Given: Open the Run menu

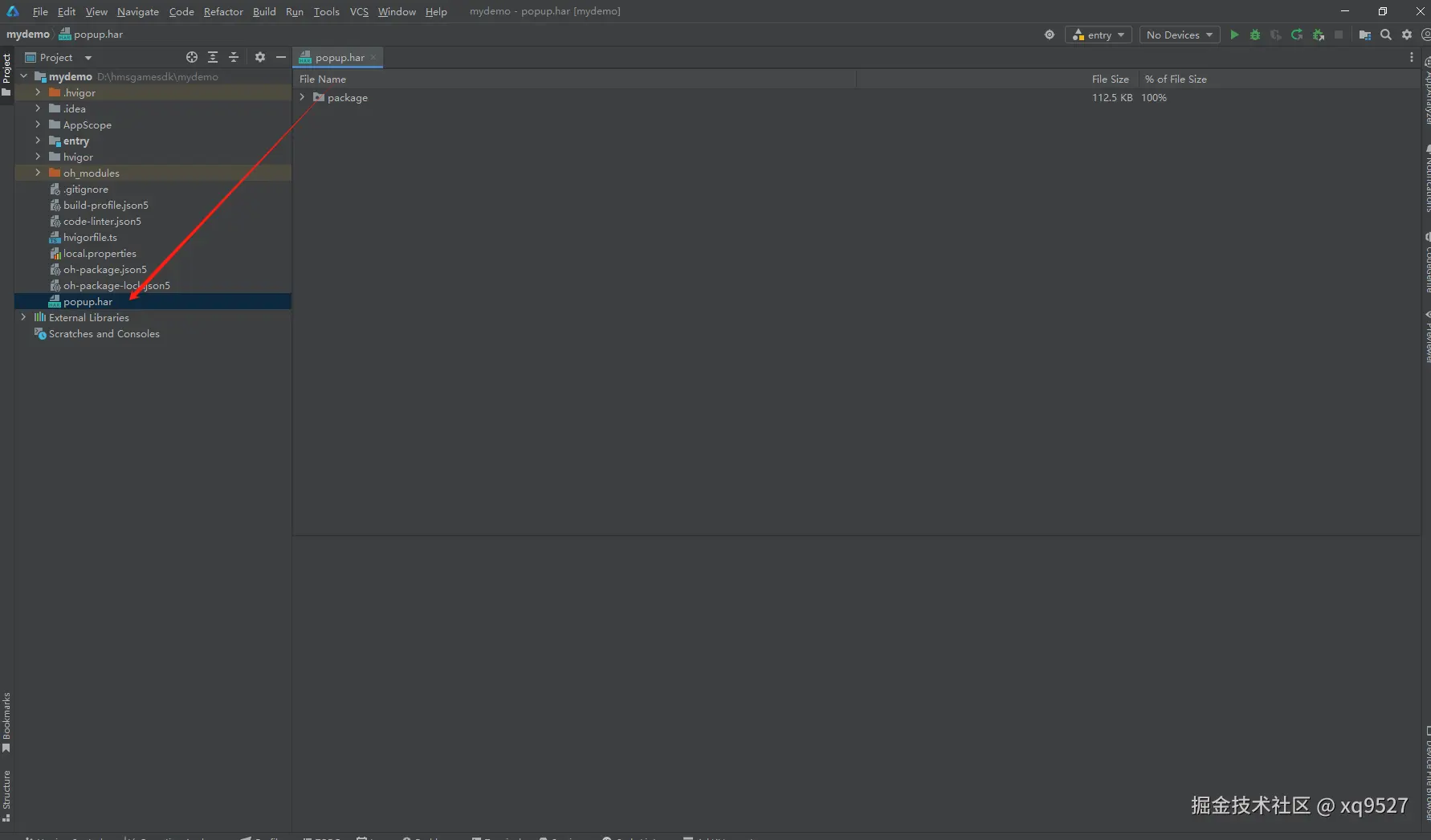Looking at the screenshot, I should pos(295,11).
